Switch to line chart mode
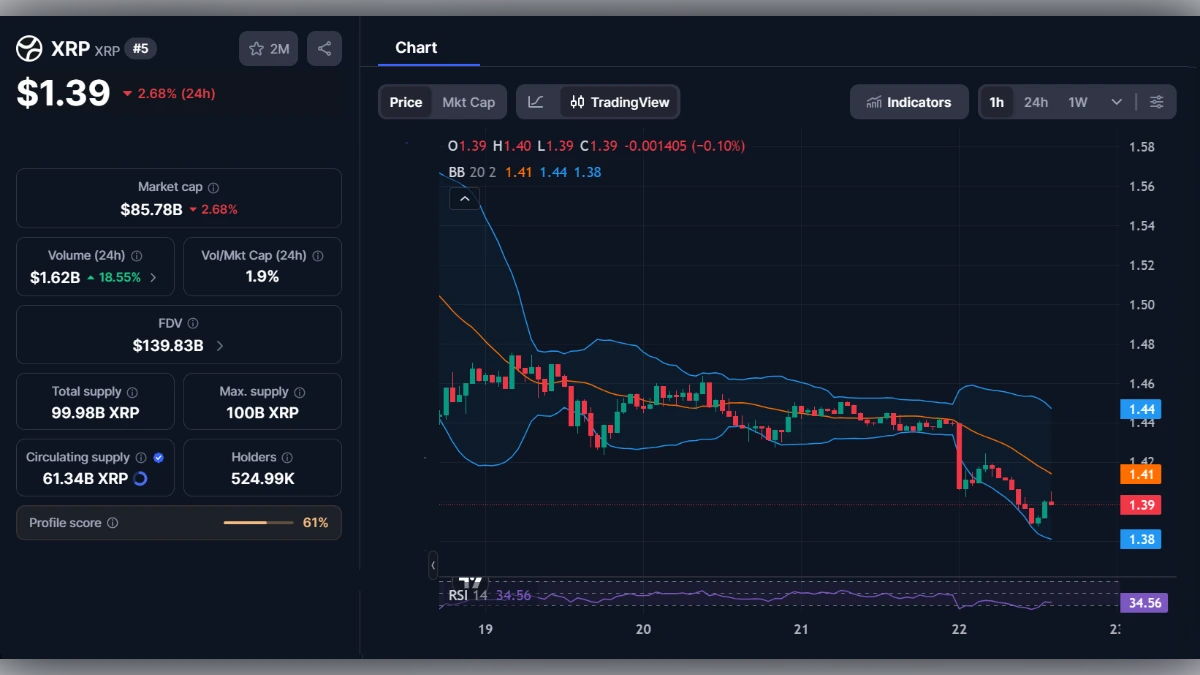This screenshot has height=675, width=1200. click(x=536, y=101)
